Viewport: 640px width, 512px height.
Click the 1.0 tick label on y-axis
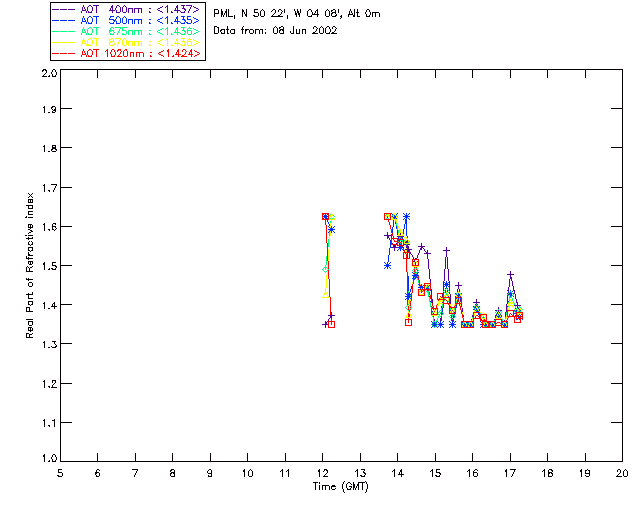(x=47, y=459)
